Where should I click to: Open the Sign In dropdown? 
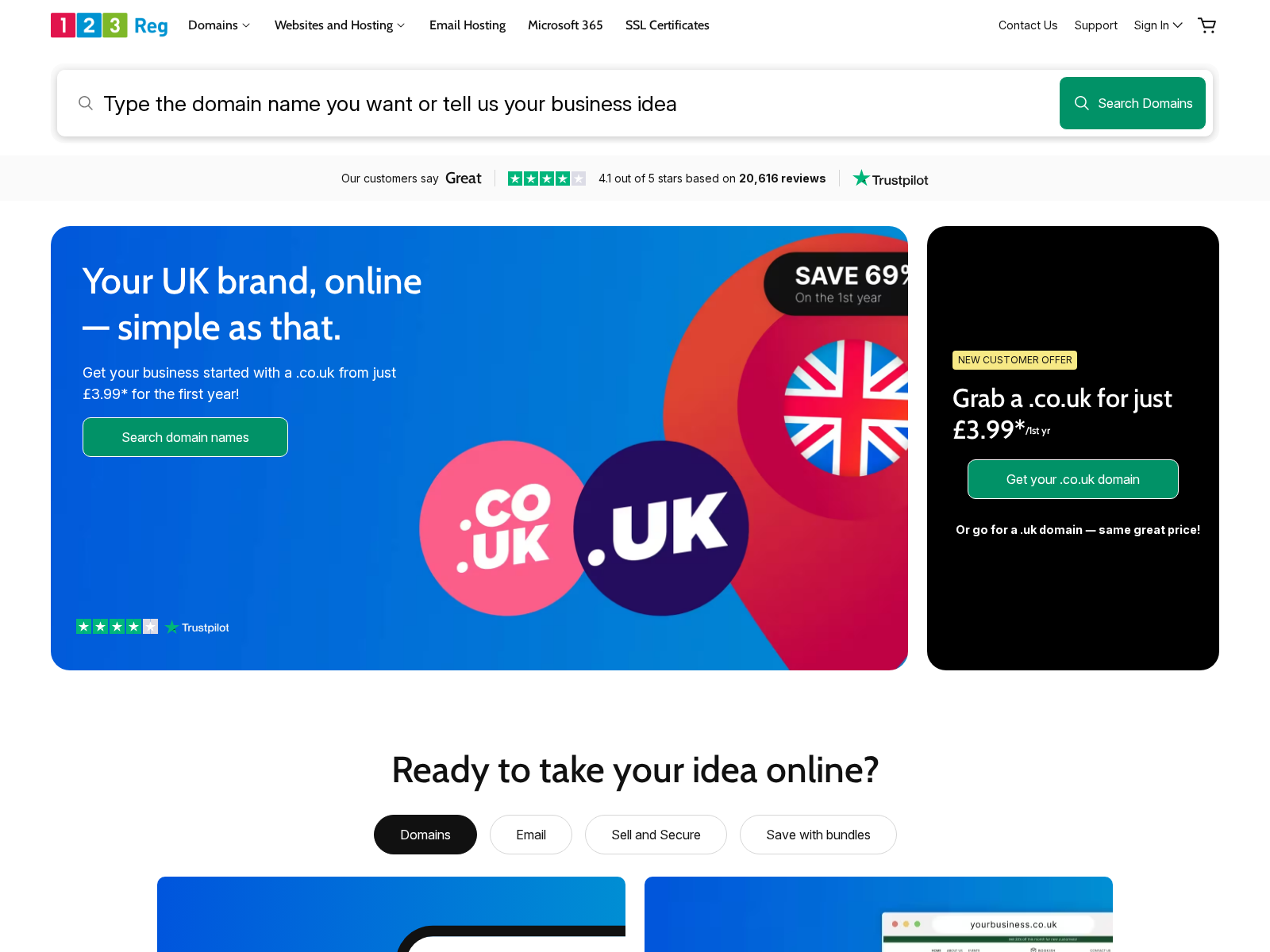(x=1158, y=25)
